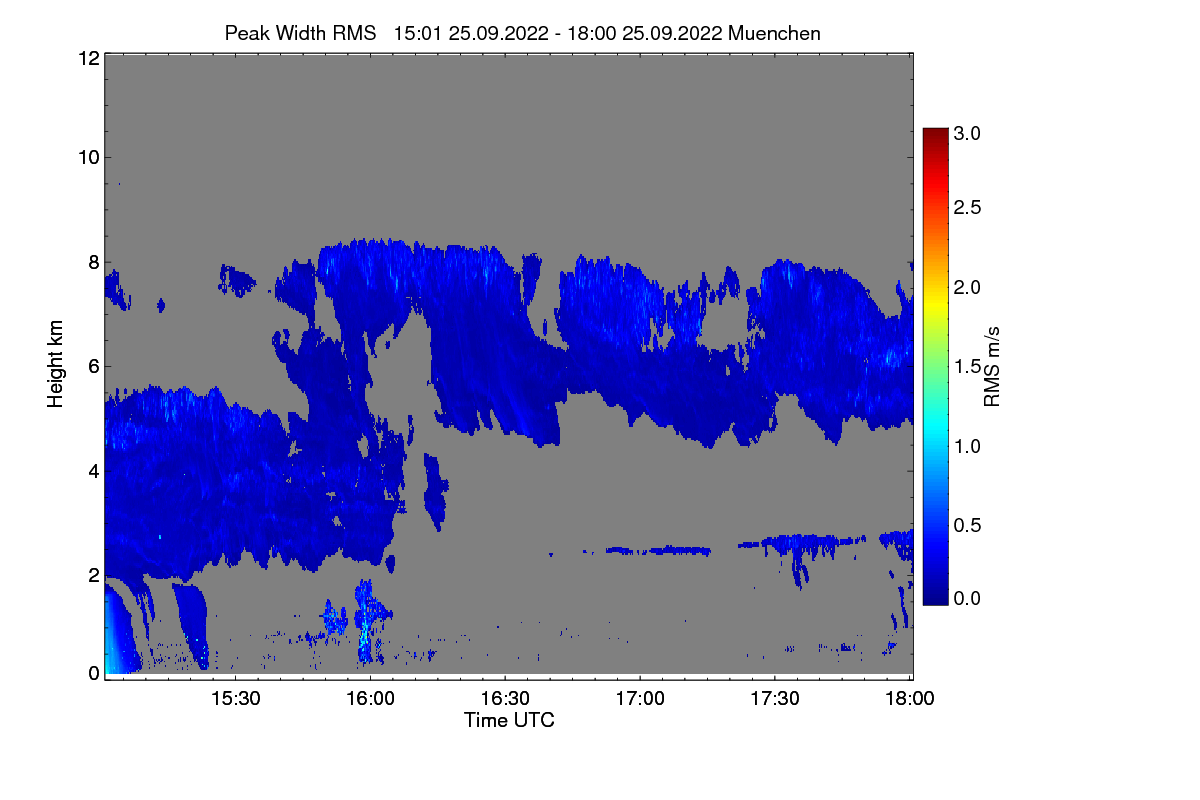Click the height tick label 12

pyautogui.click(x=87, y=58)
